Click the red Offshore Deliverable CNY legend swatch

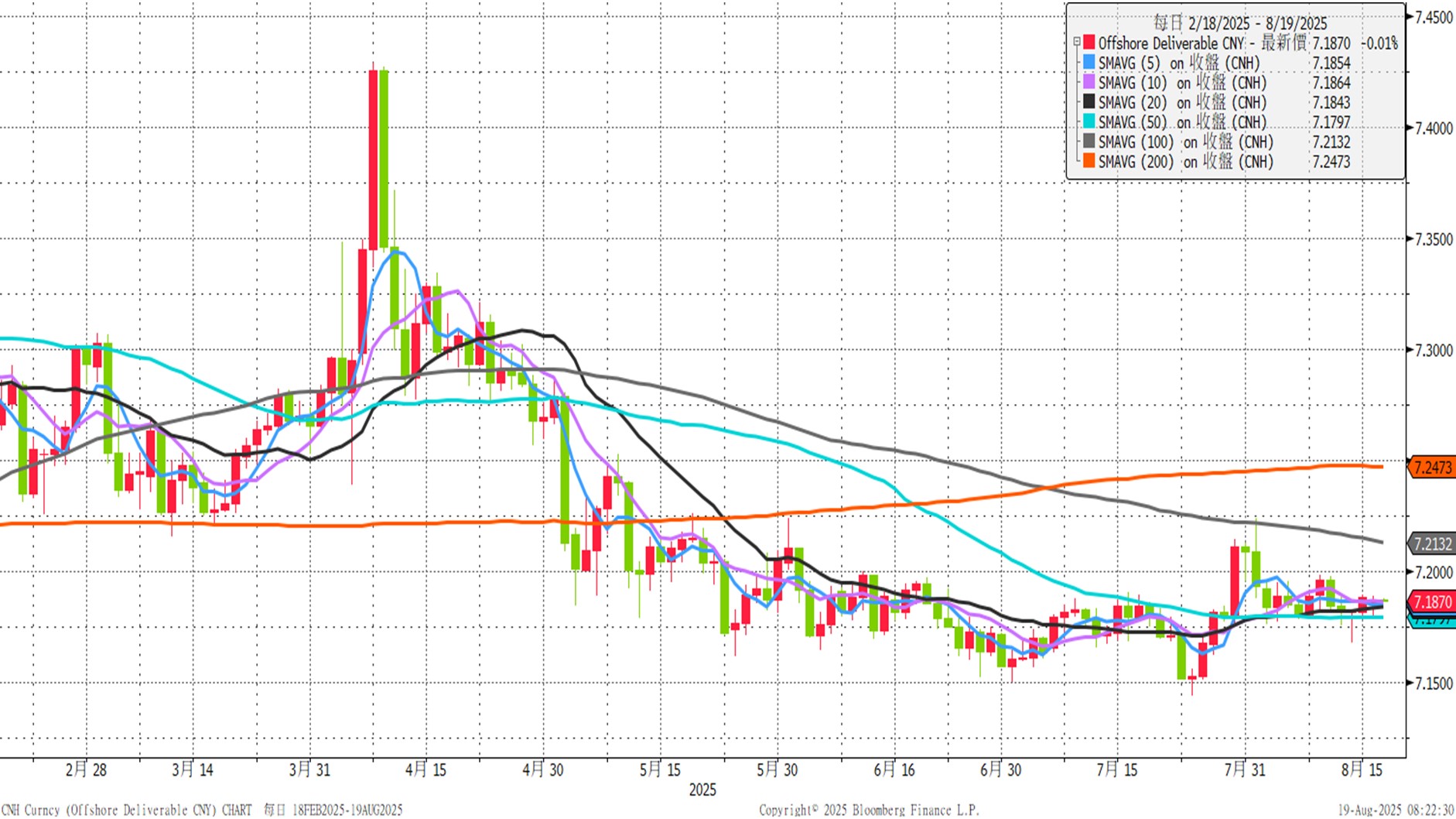coord(1089,43)
